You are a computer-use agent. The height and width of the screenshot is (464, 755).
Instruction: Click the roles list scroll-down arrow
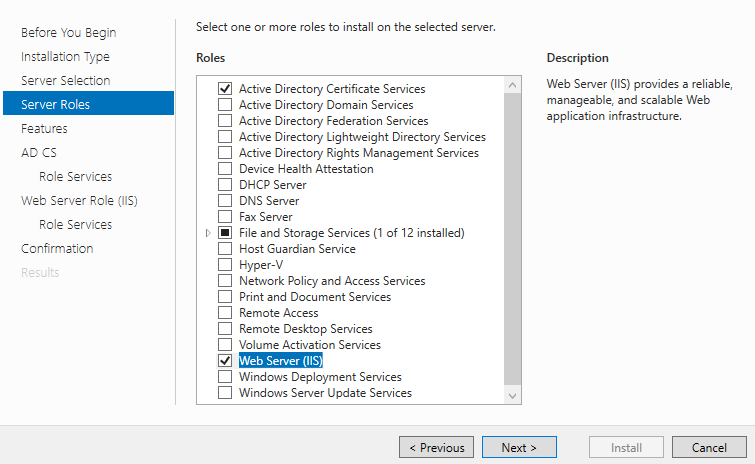512,395
